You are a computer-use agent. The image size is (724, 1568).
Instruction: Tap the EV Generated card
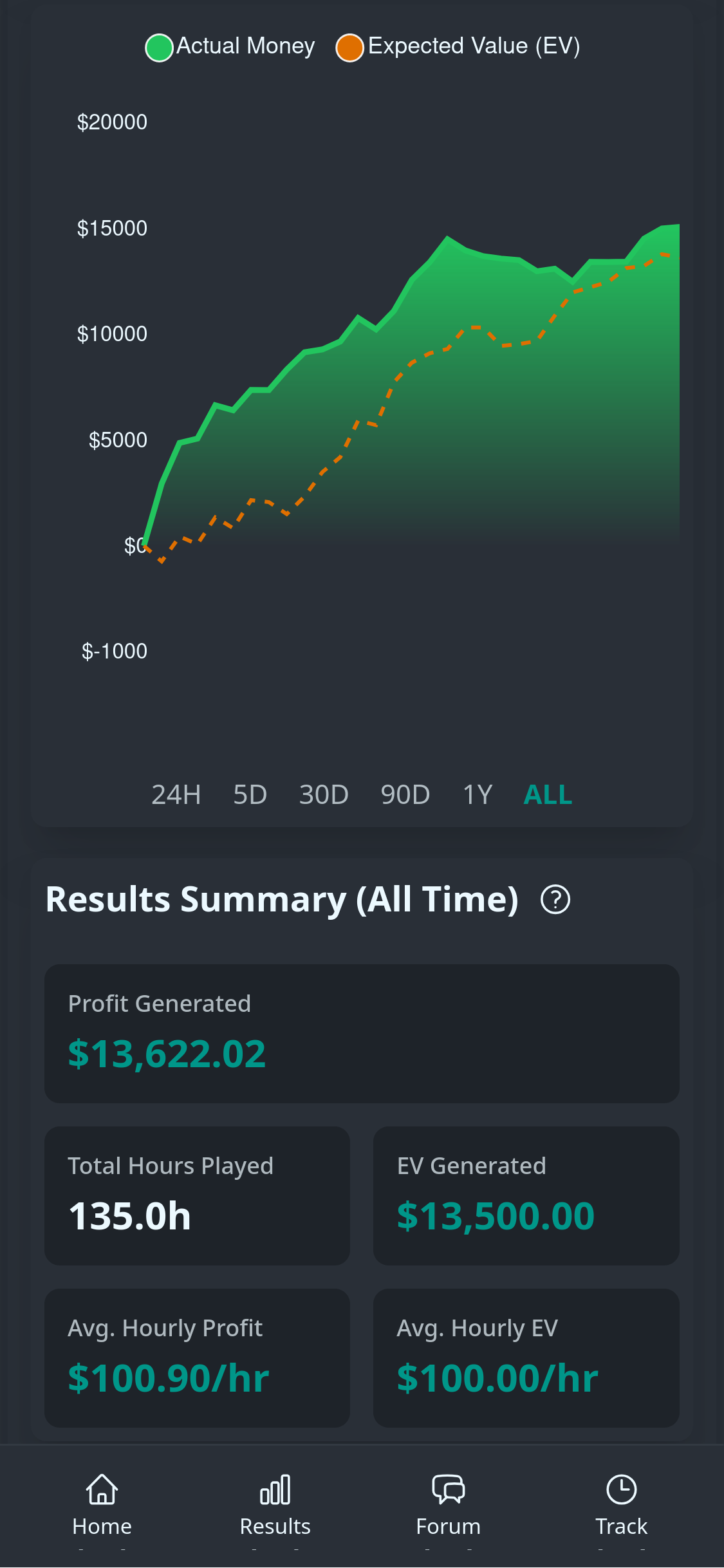pyautogui.click(x=526, y=1195)
